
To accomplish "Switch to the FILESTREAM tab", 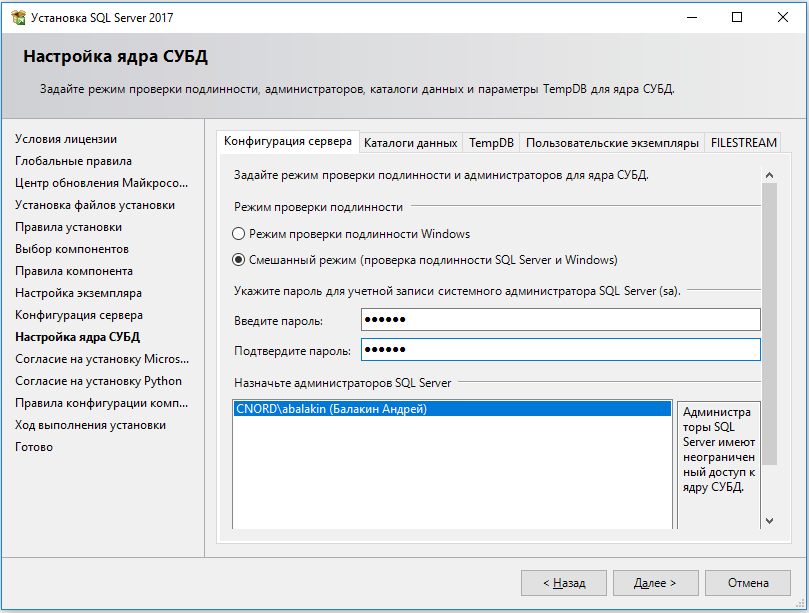I will [x=743, y=143].
